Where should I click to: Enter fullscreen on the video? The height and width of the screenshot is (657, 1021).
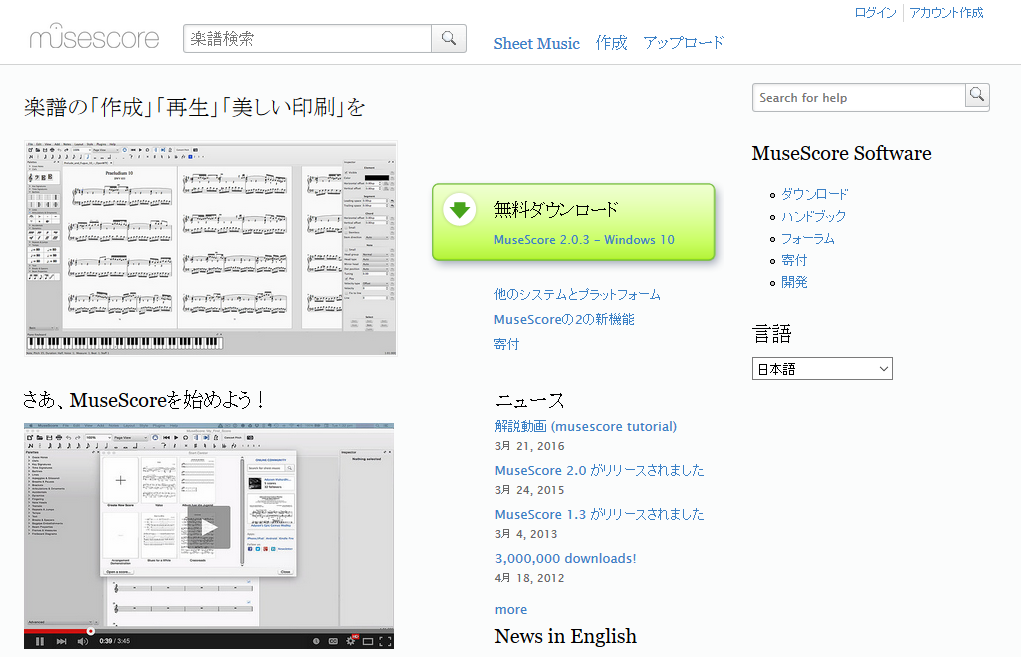click(385, 641)
